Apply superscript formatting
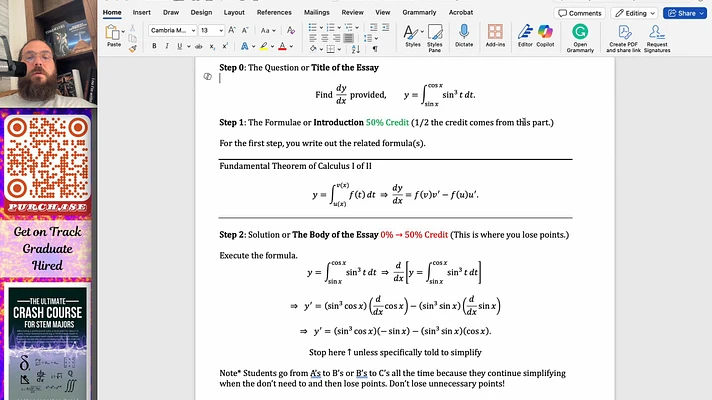The width and height of the screenshot is (712, 400). [x=225, y=46]
